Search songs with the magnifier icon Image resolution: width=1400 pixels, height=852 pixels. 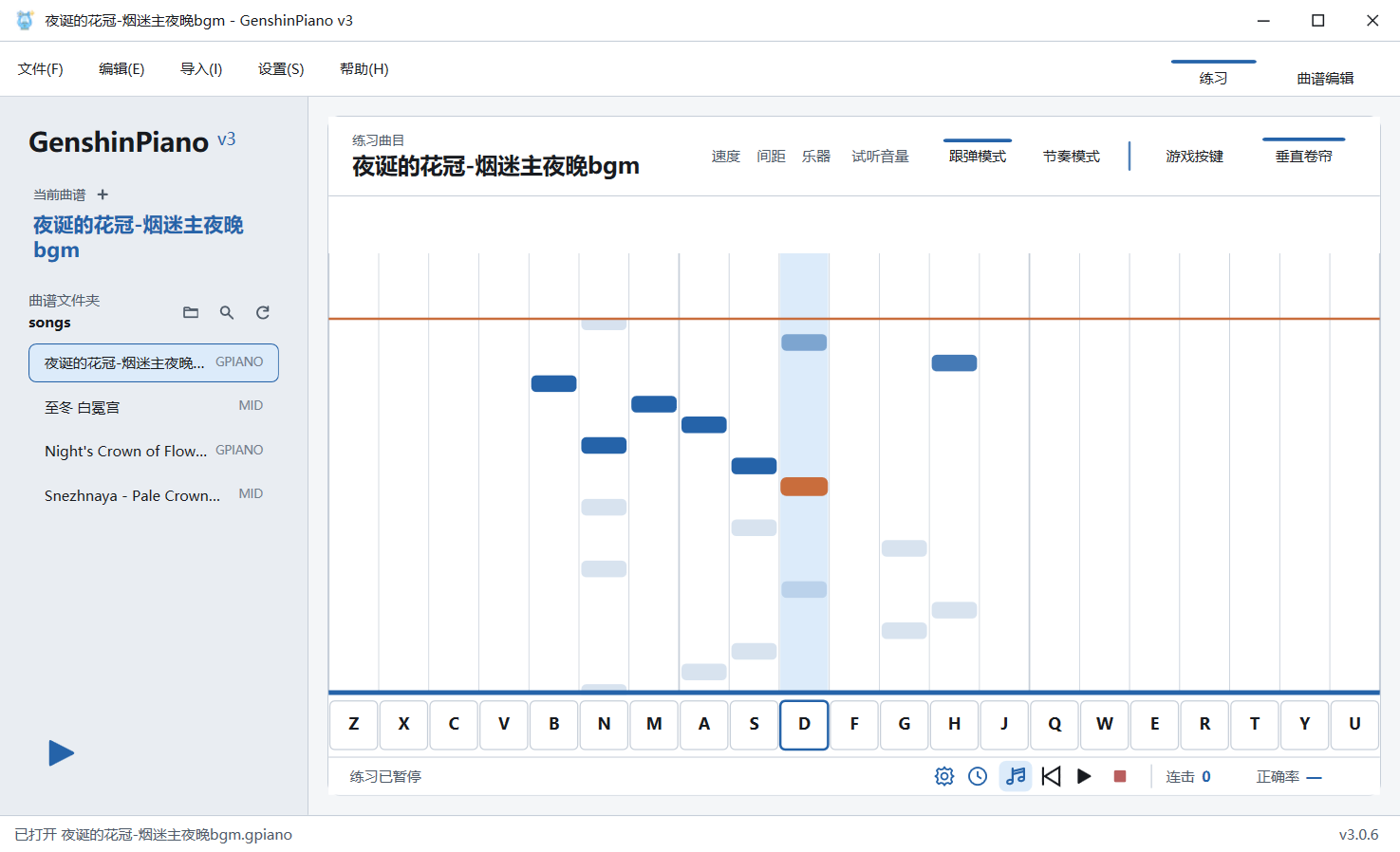coord(227,312)
